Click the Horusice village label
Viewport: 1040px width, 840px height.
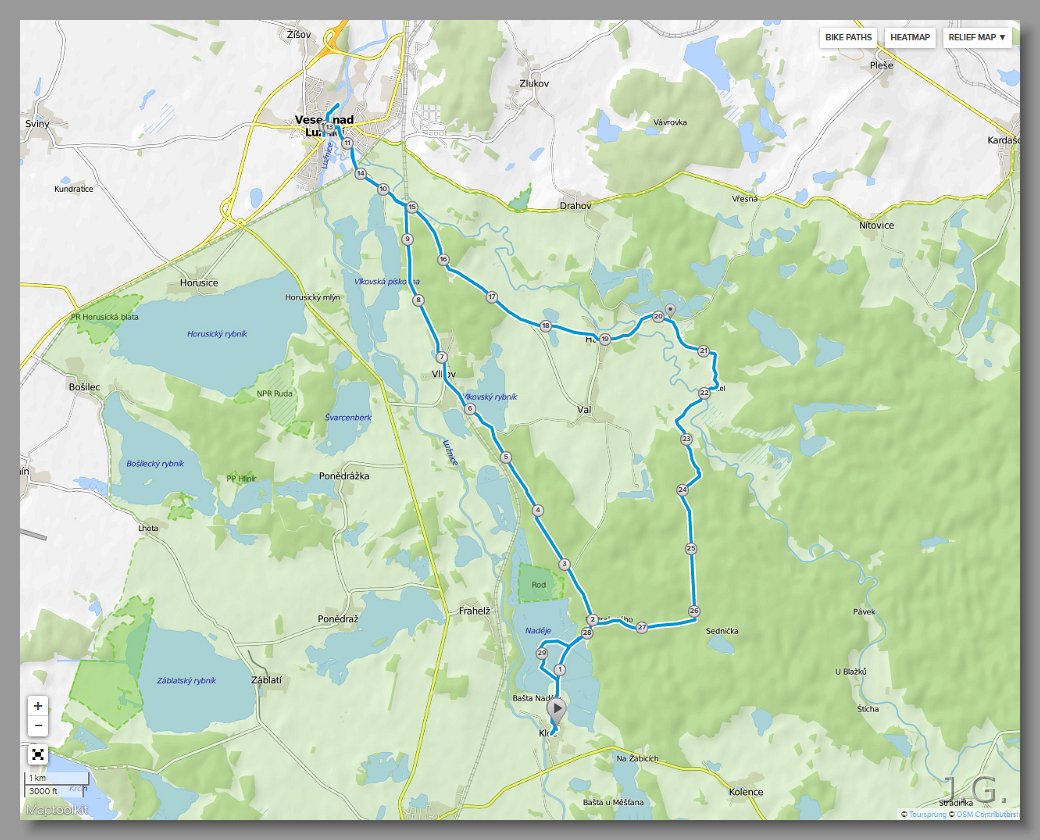[199, 283]
